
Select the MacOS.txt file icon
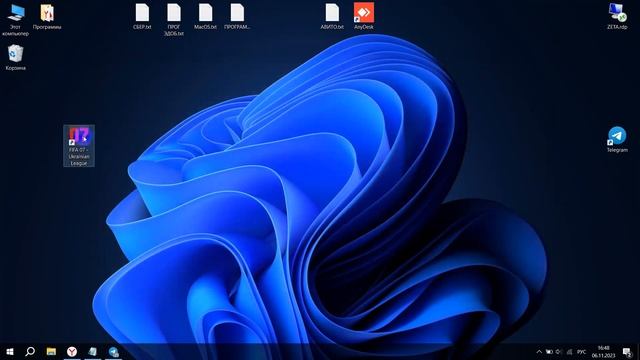coord(205,16)
